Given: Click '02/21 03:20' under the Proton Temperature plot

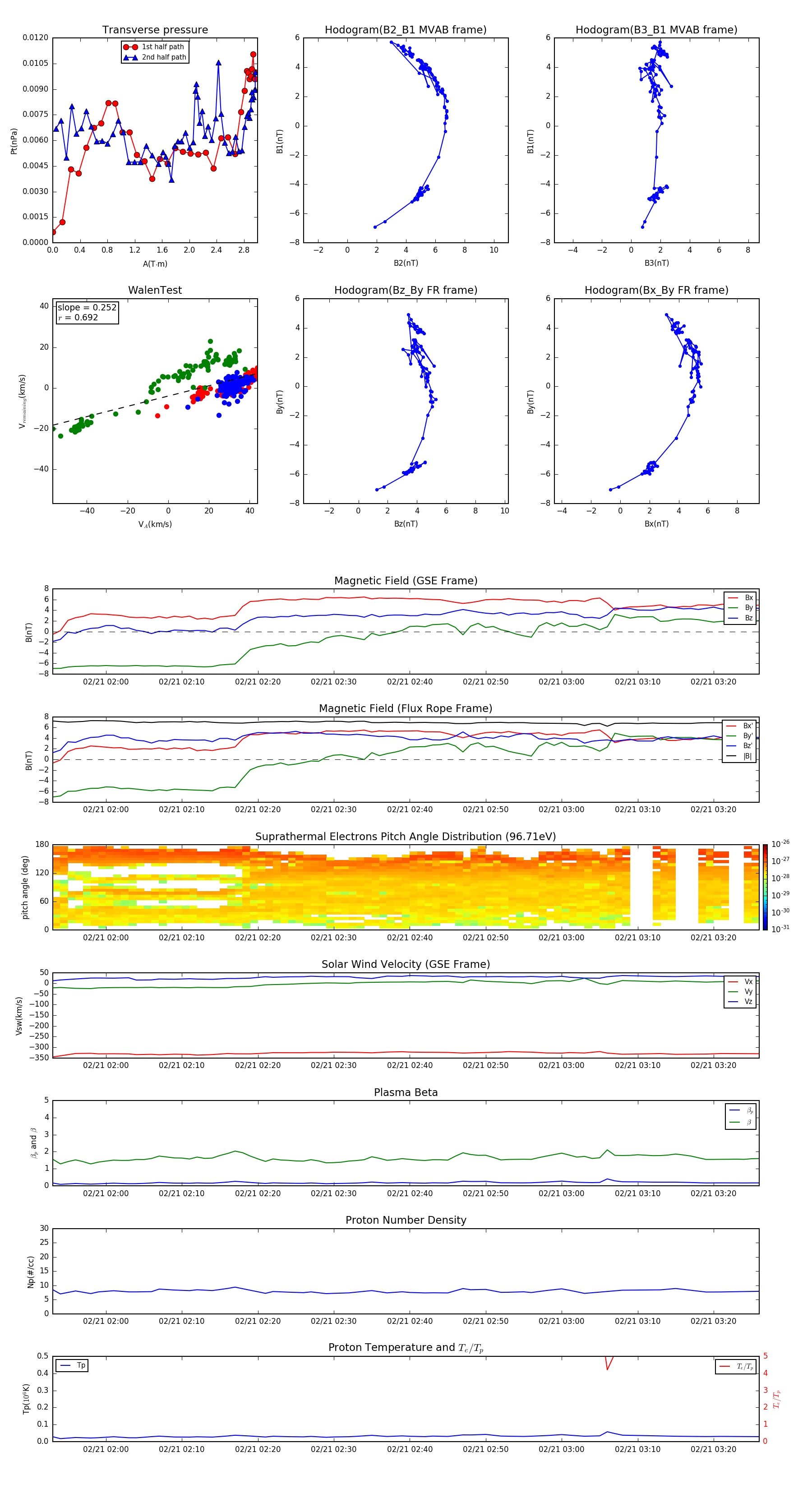Looking at the screenshot, I should click(x=713, y=1449).
